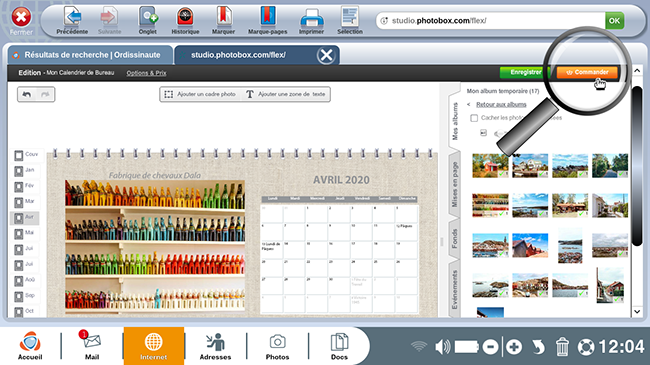This screenshot has height=365, width=650.
Task: Click the battery level icon
Action: pyautogui.click(x=466, y=347)
